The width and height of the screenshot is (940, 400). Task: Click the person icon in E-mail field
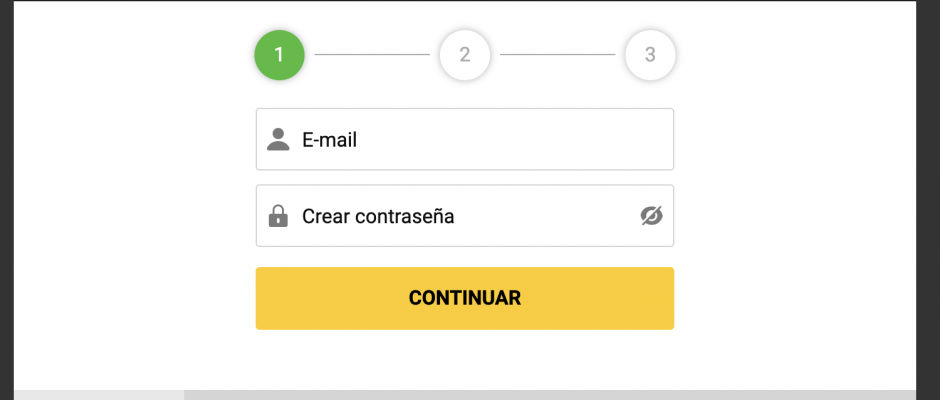(x=278, y=139)
